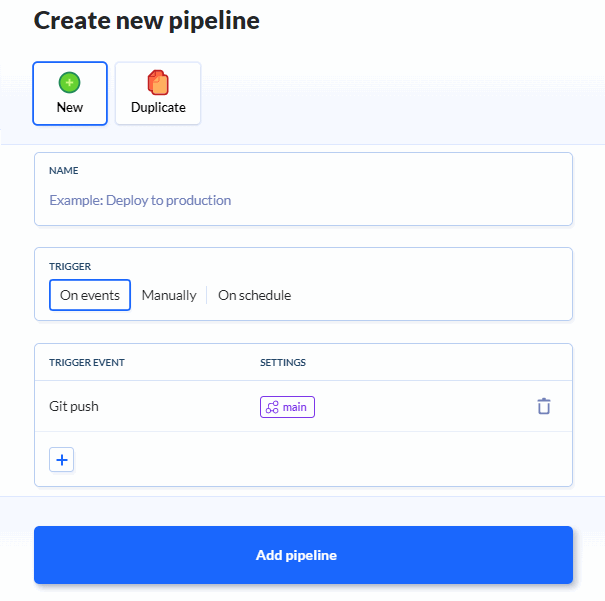Screen dimensions: 605x601
Task: Click the Create new pipeline heading
Action: coord(147,20)
